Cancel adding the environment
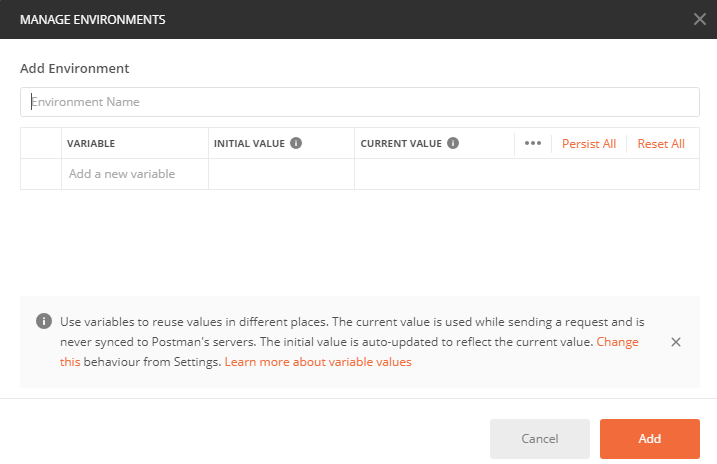Image resolution: width=717 pixels, height=464 pixels. tap(540, 439)
